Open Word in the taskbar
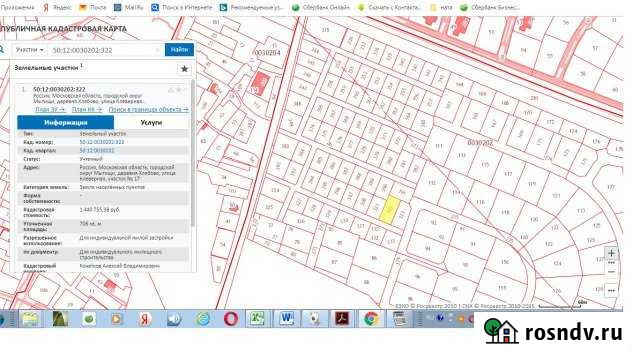 click(286, 319)
